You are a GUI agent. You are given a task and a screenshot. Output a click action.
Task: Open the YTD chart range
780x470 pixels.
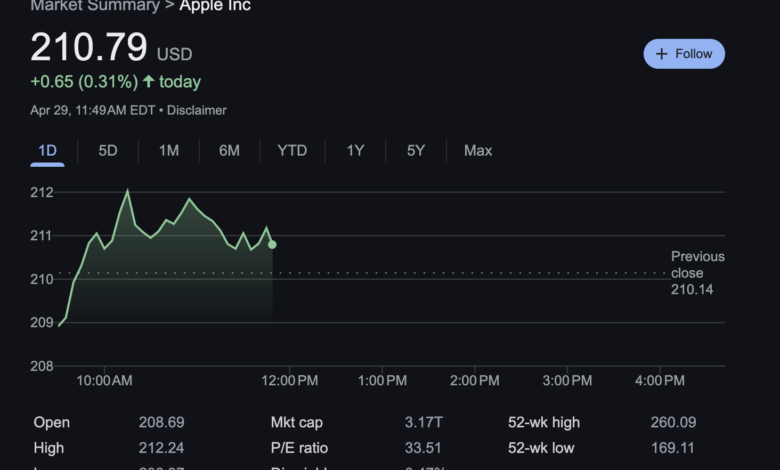(x=292, y=151)
